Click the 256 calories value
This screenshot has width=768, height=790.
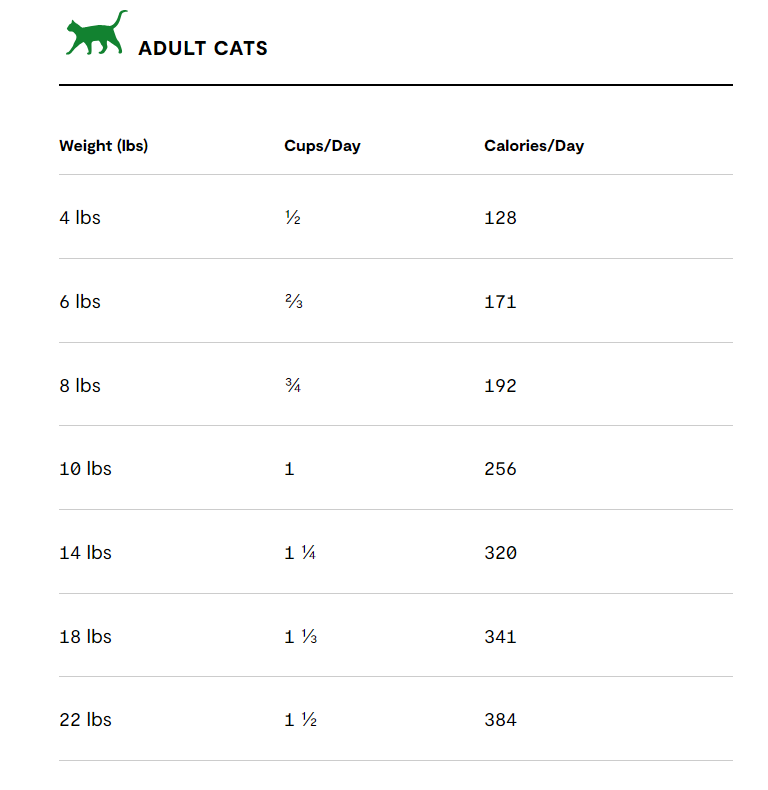click(x=500, y=469)
